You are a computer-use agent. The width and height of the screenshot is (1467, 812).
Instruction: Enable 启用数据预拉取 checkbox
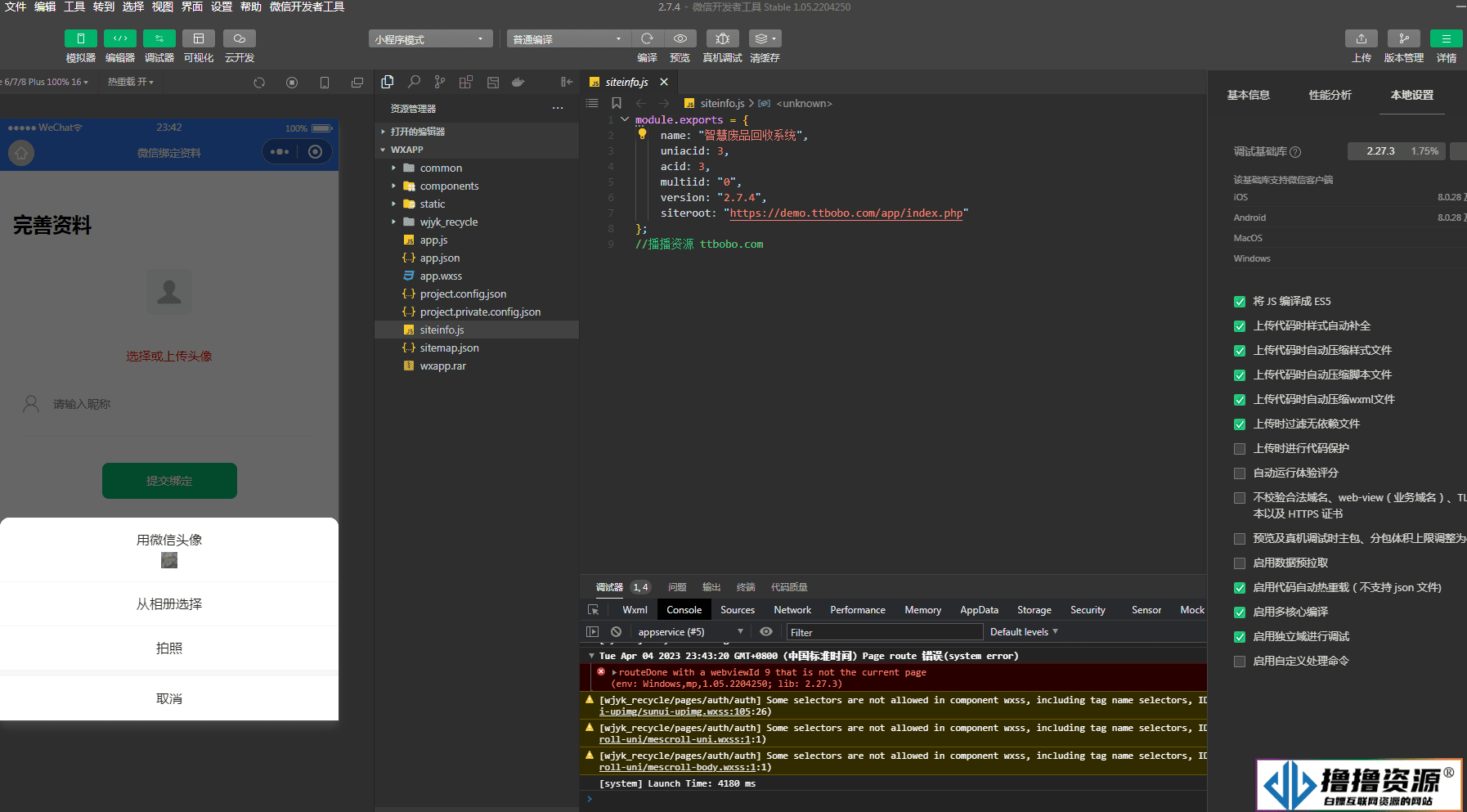click(1240, 563)
